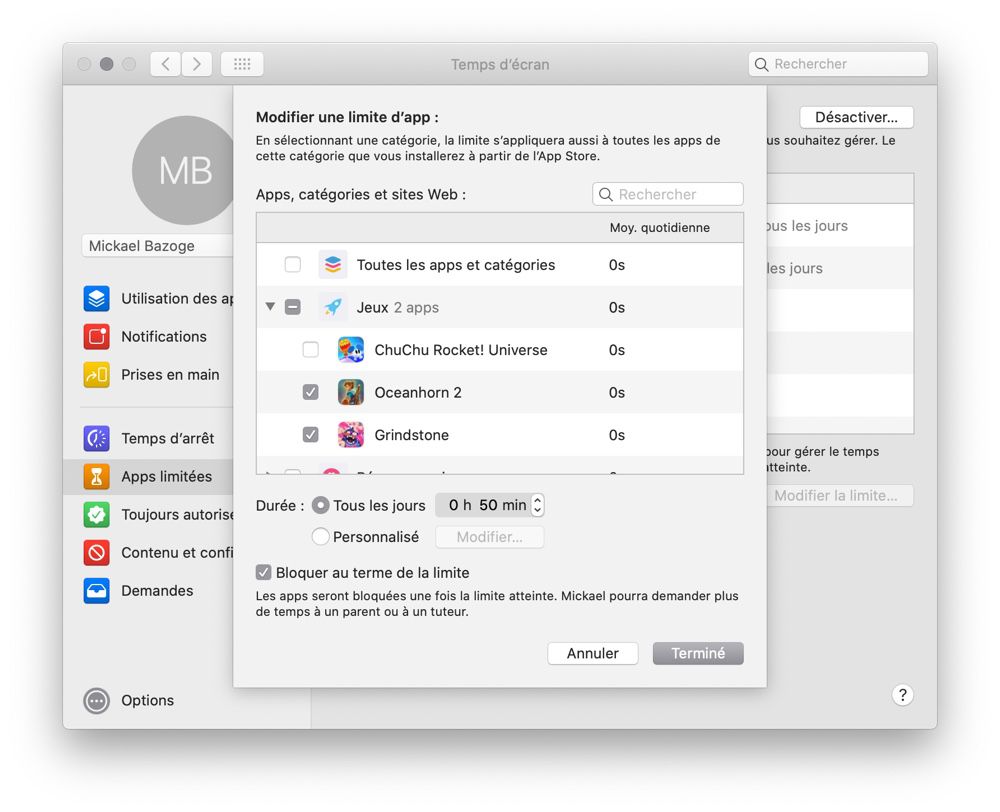Viewport: 1000px width, 812px height.
Task: Click the Grindstone app icon
Action: pos(351,435)
